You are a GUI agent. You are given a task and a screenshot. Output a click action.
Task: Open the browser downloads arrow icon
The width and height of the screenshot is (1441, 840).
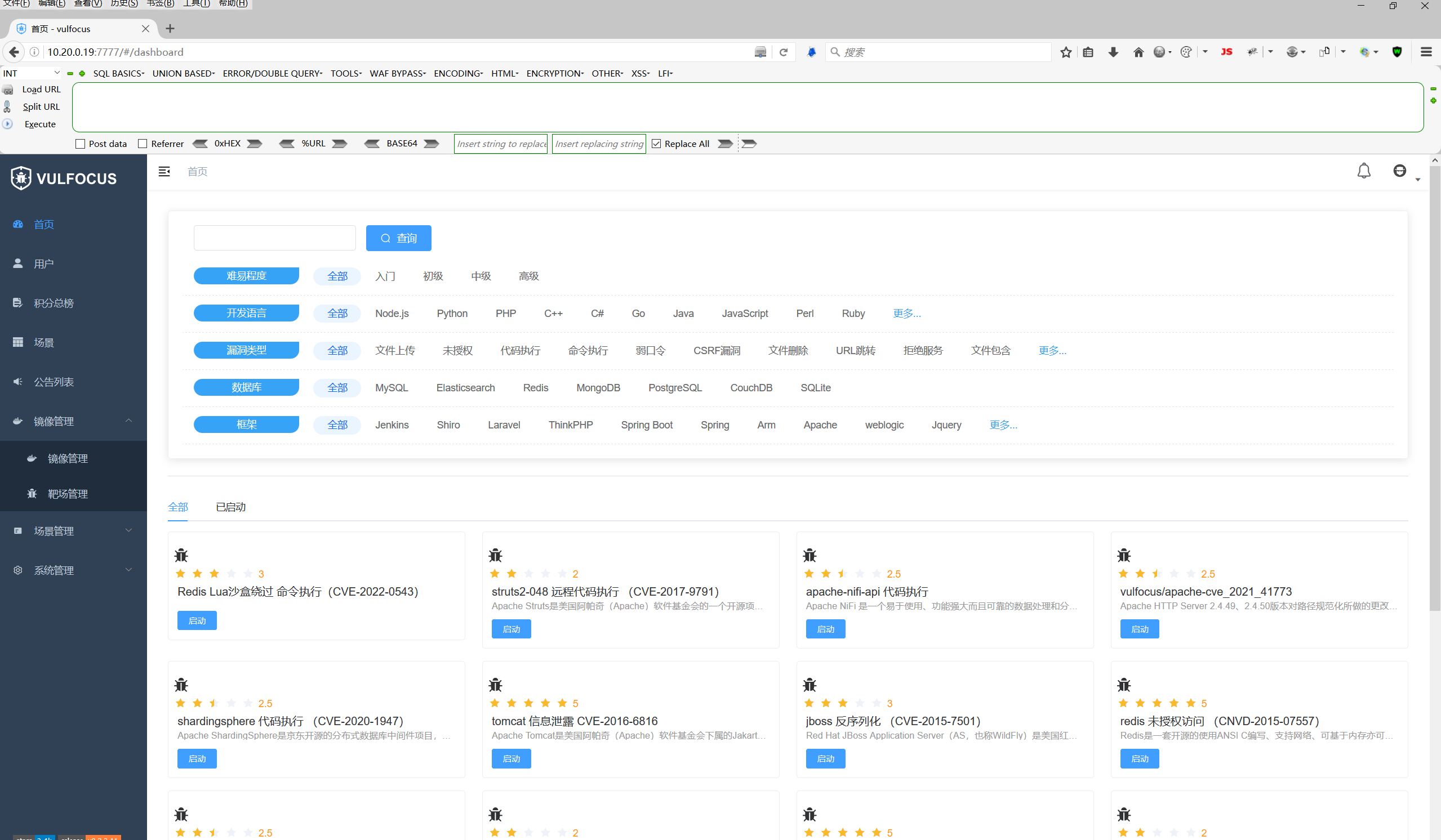(1113, 52)
